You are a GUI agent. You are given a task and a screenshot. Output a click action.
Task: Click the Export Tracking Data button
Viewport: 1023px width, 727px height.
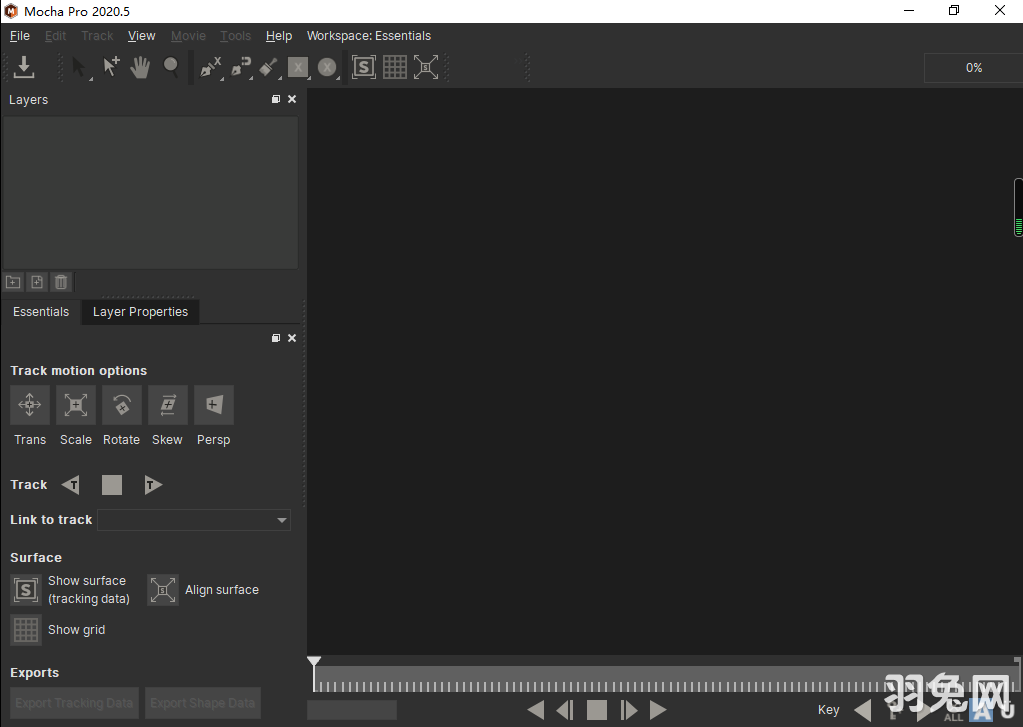(x=73, y=703)
